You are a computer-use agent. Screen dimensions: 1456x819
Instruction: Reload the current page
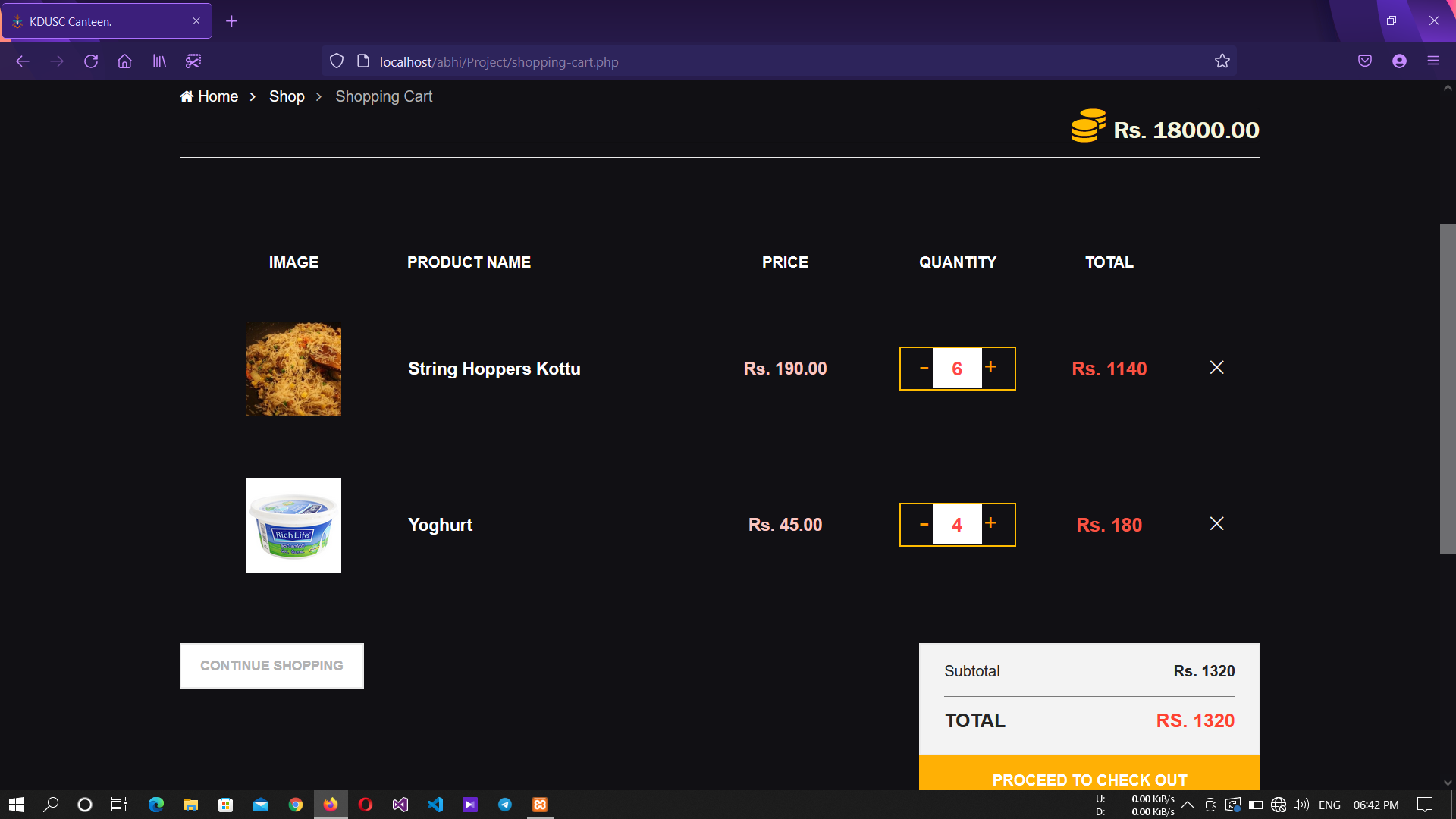pyautogui.click(x=91, y=61)
